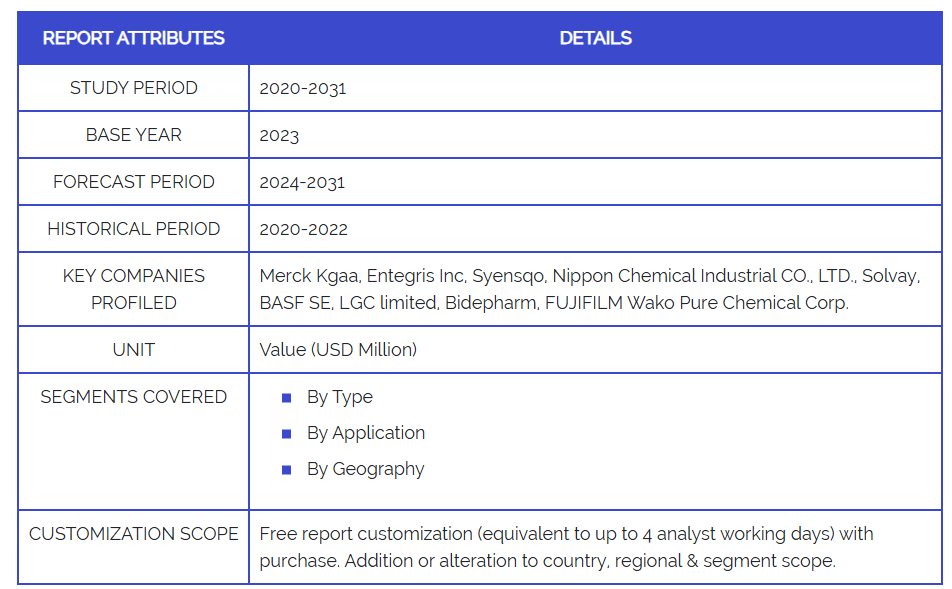Click the blue bullet beside By Application
952x589 pixels.
(x=287, y=434)
